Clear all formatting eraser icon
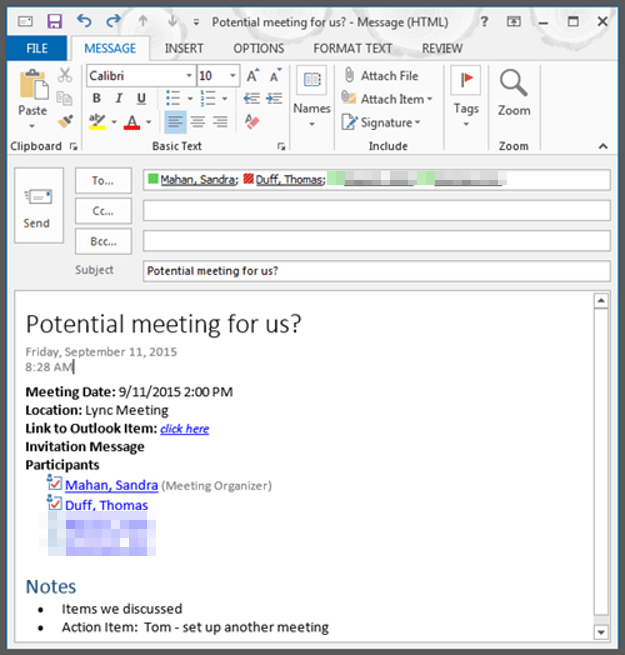 click(x=252, y=122)
